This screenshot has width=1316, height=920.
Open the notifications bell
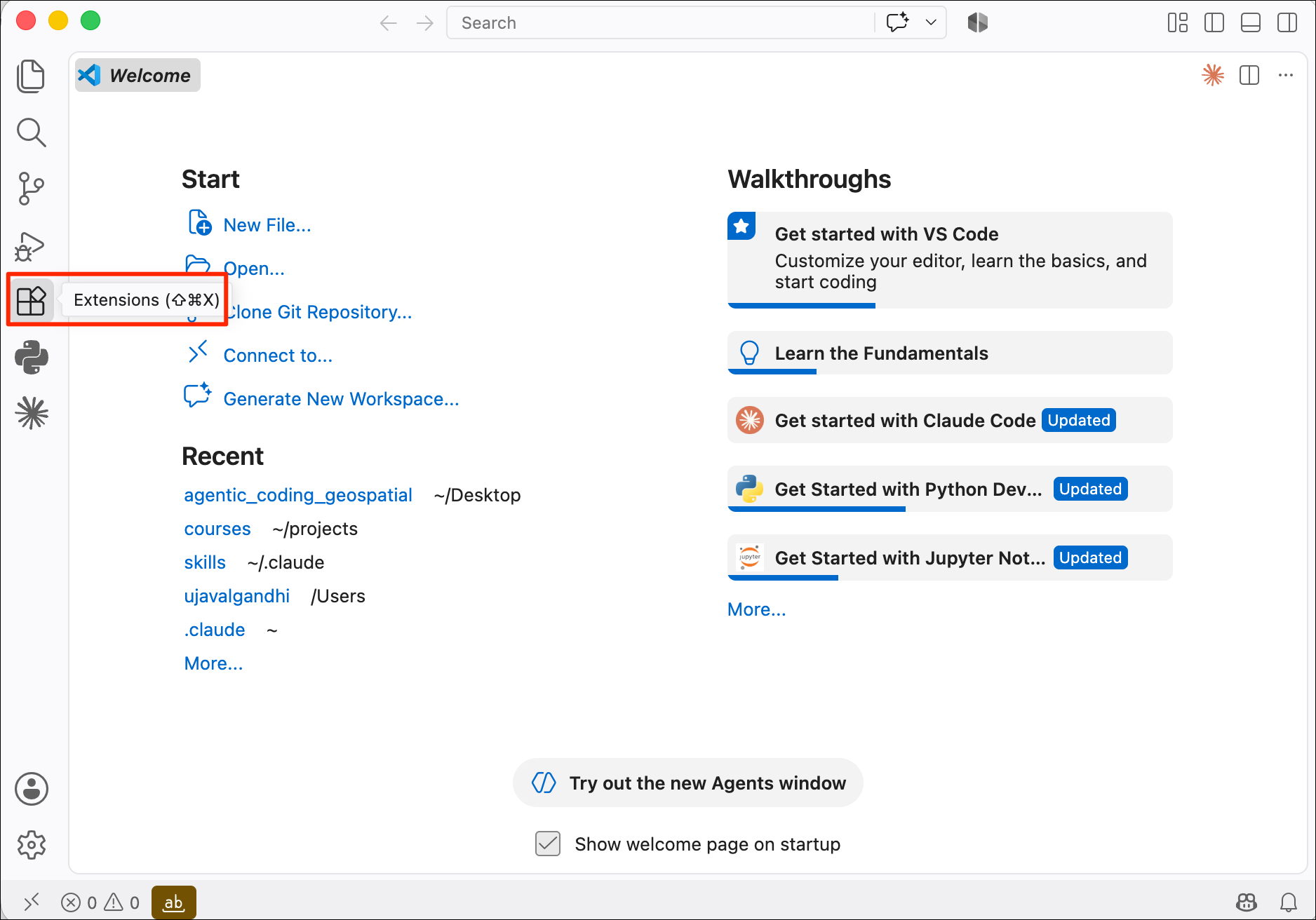[x=1289, y=902]
